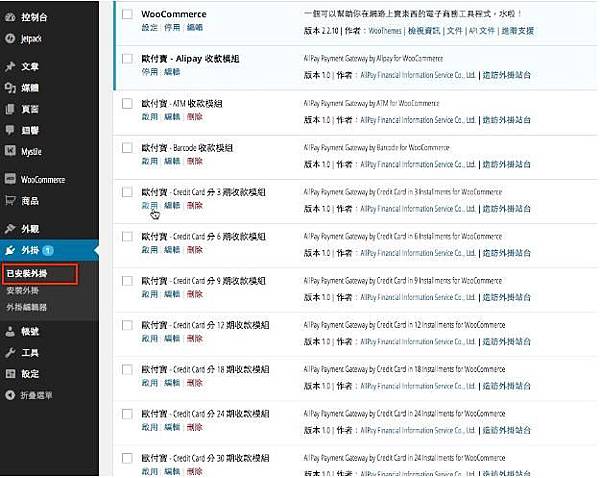Click 編輯 under Credit Card 分 18 期
The width and height of the screenshot is (600, 478).
[x=172, y=383]
